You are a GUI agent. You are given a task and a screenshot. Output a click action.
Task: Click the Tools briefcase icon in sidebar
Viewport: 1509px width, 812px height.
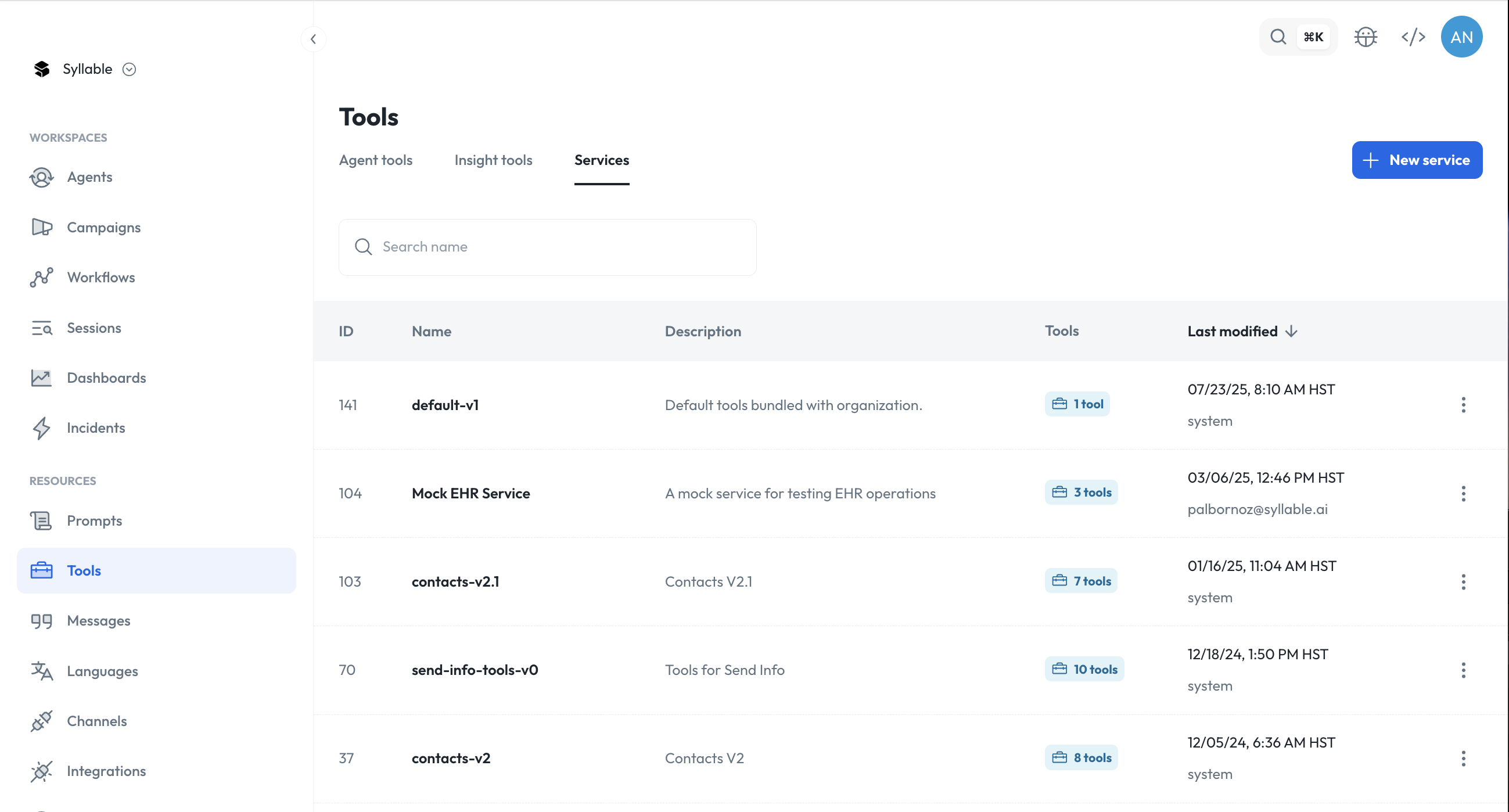pyautogui.click(x=42, y=570)
